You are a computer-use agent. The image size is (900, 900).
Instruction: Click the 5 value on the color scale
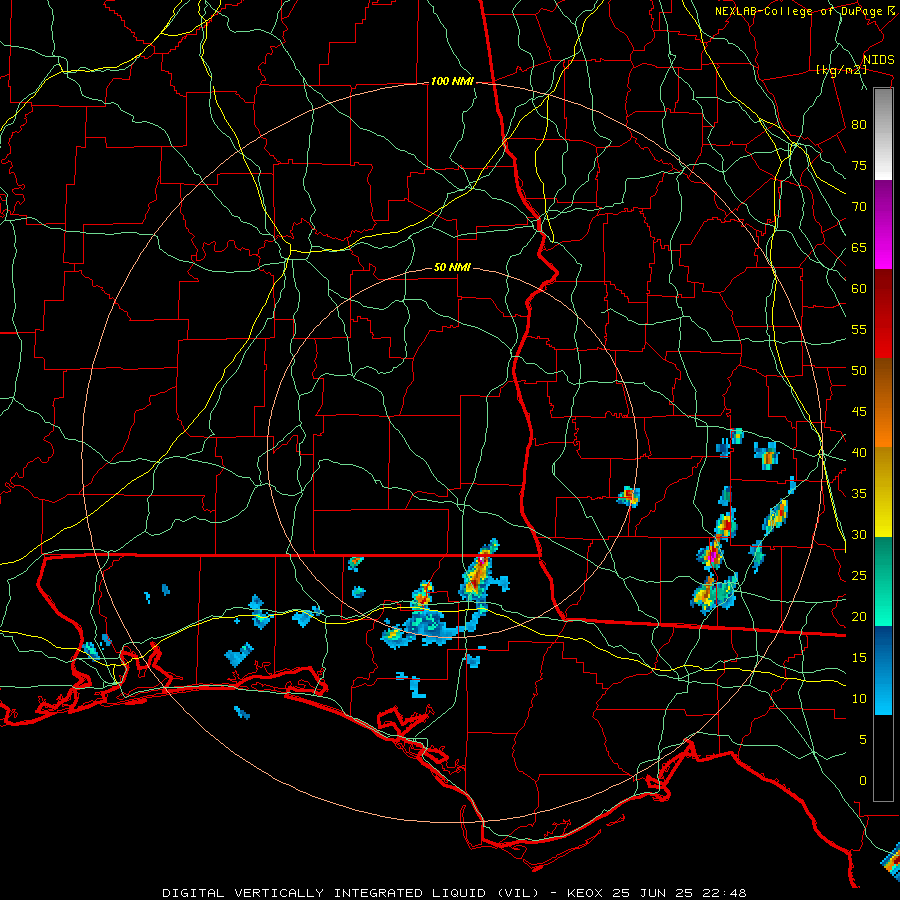click(863, 740)
